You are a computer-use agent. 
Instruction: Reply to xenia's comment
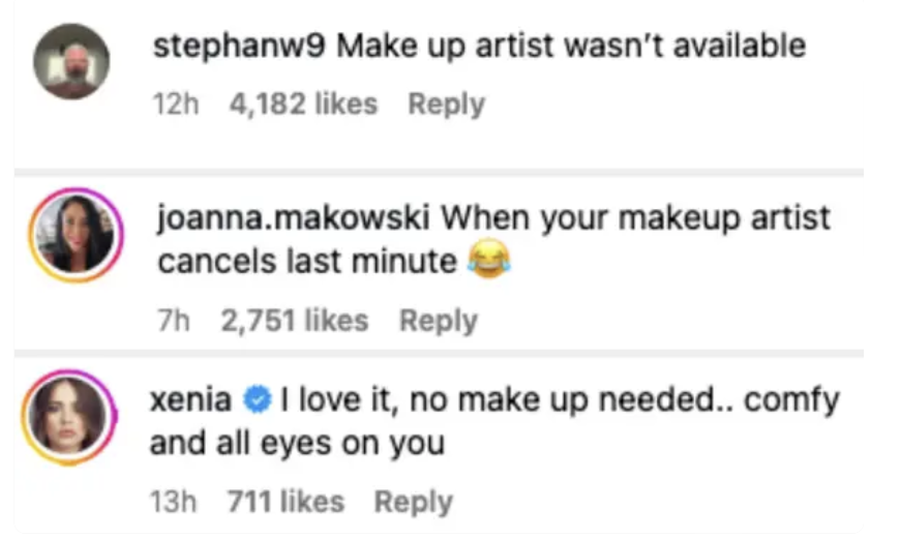[413, 502]
